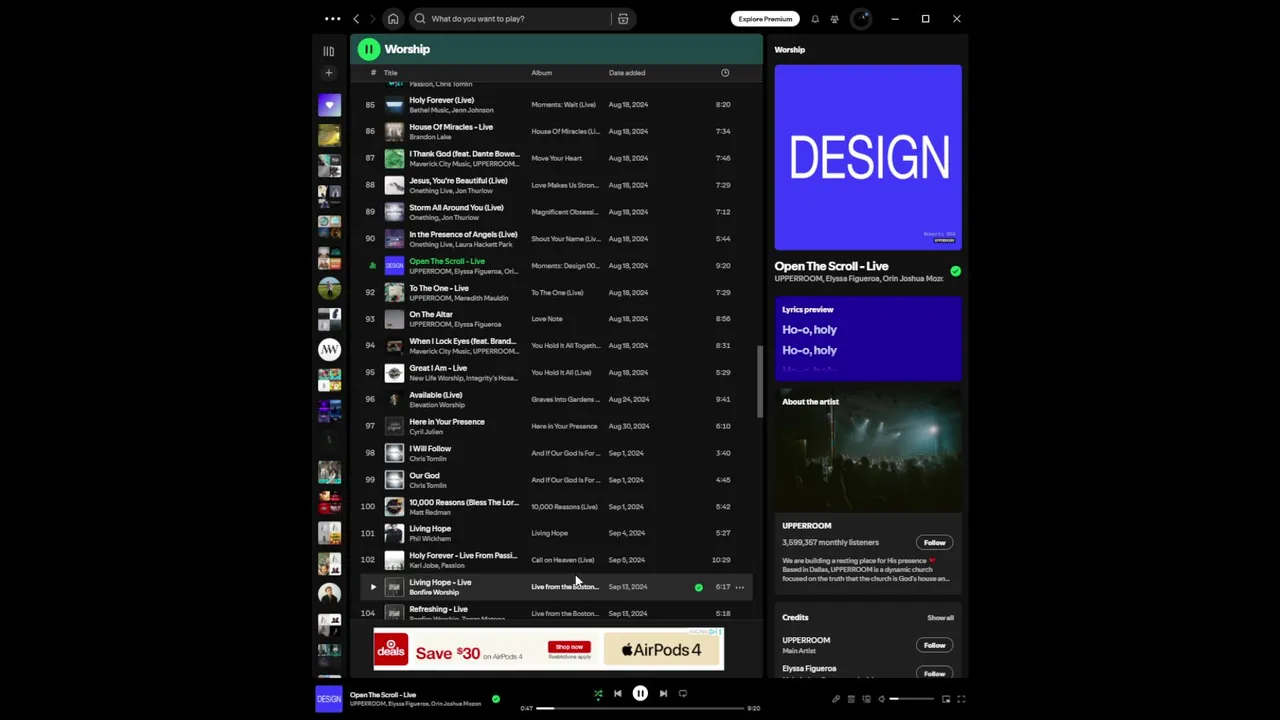Create a new playlist with the plus icon
The height and width of the screenshot is (720, 1280).
328,73
